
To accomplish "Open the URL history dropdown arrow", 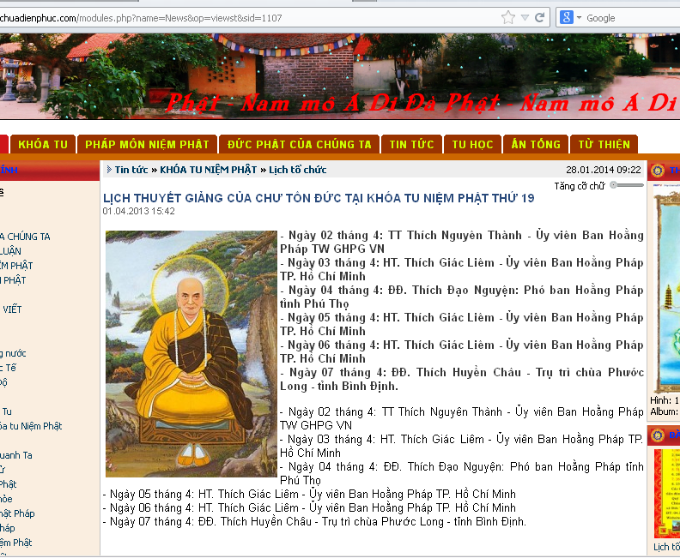I will pos(525,18).
